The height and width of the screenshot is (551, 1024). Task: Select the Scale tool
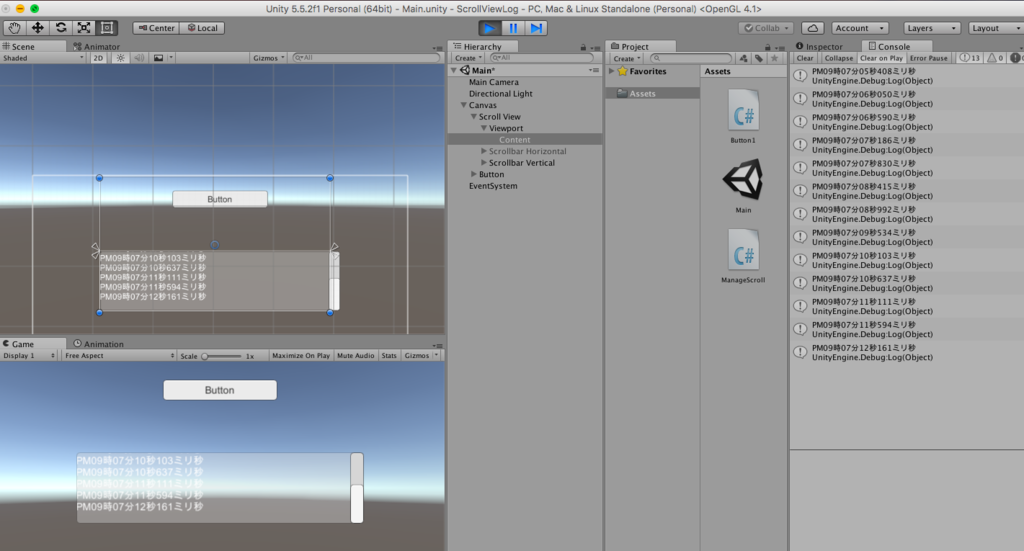point(84,28)
